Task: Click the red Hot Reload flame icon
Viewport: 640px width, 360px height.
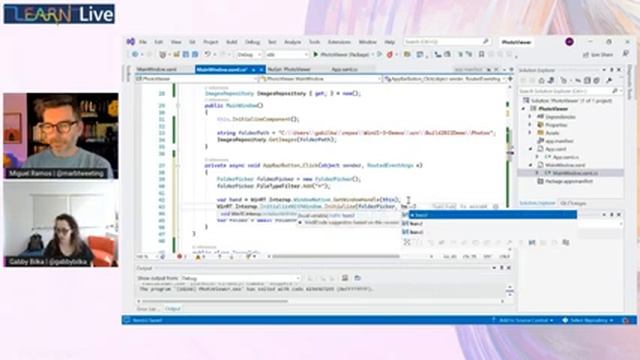Action: click(x=390, y=54)
